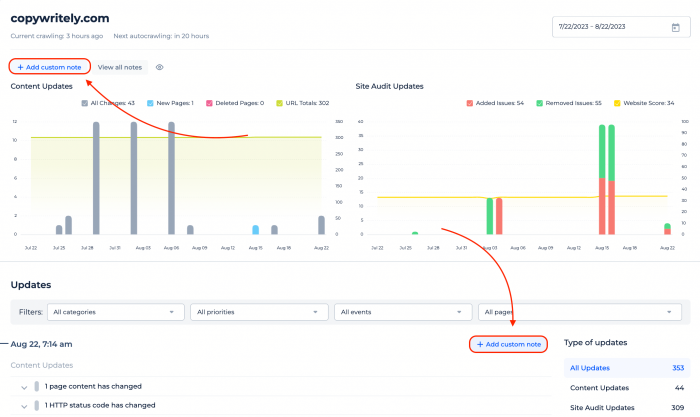The image size is (700, 417).
Task: Toggle Website Score legend checkbox
Action: pos(617,103)
